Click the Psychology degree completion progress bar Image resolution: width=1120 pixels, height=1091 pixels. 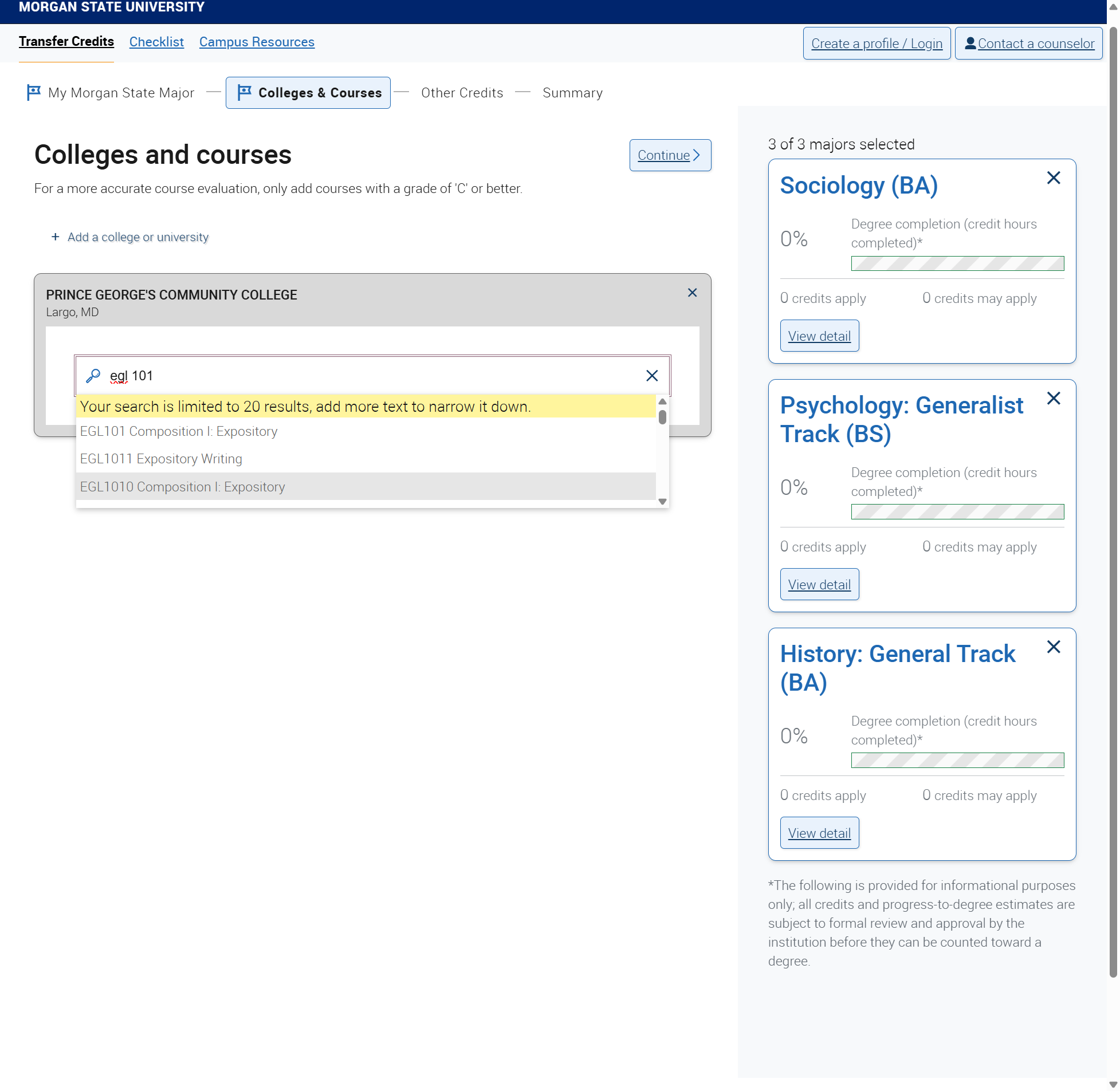(x=957, y=511)
